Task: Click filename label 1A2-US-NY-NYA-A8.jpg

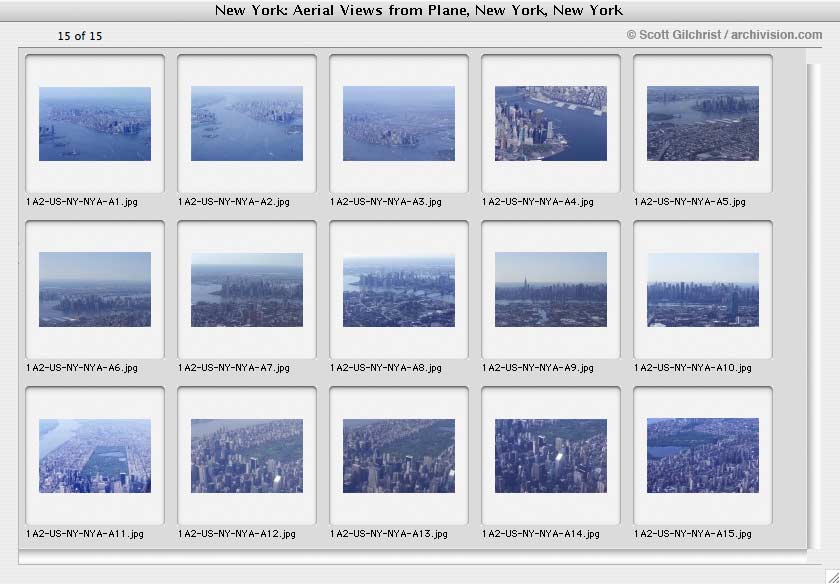Action: point(386,368)
